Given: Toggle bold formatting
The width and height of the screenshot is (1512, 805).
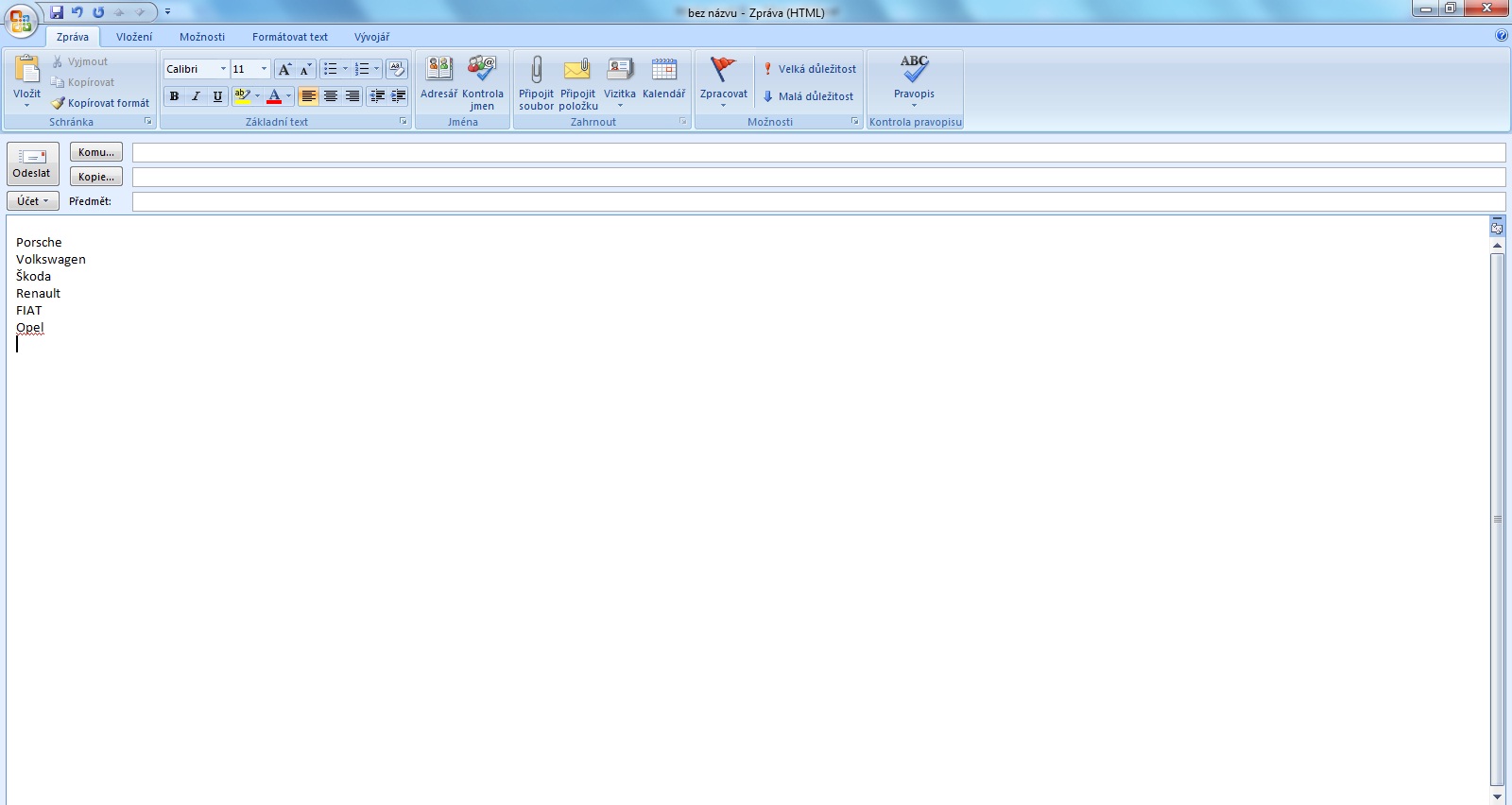Looking at the screenshot, I should (174, 96).
